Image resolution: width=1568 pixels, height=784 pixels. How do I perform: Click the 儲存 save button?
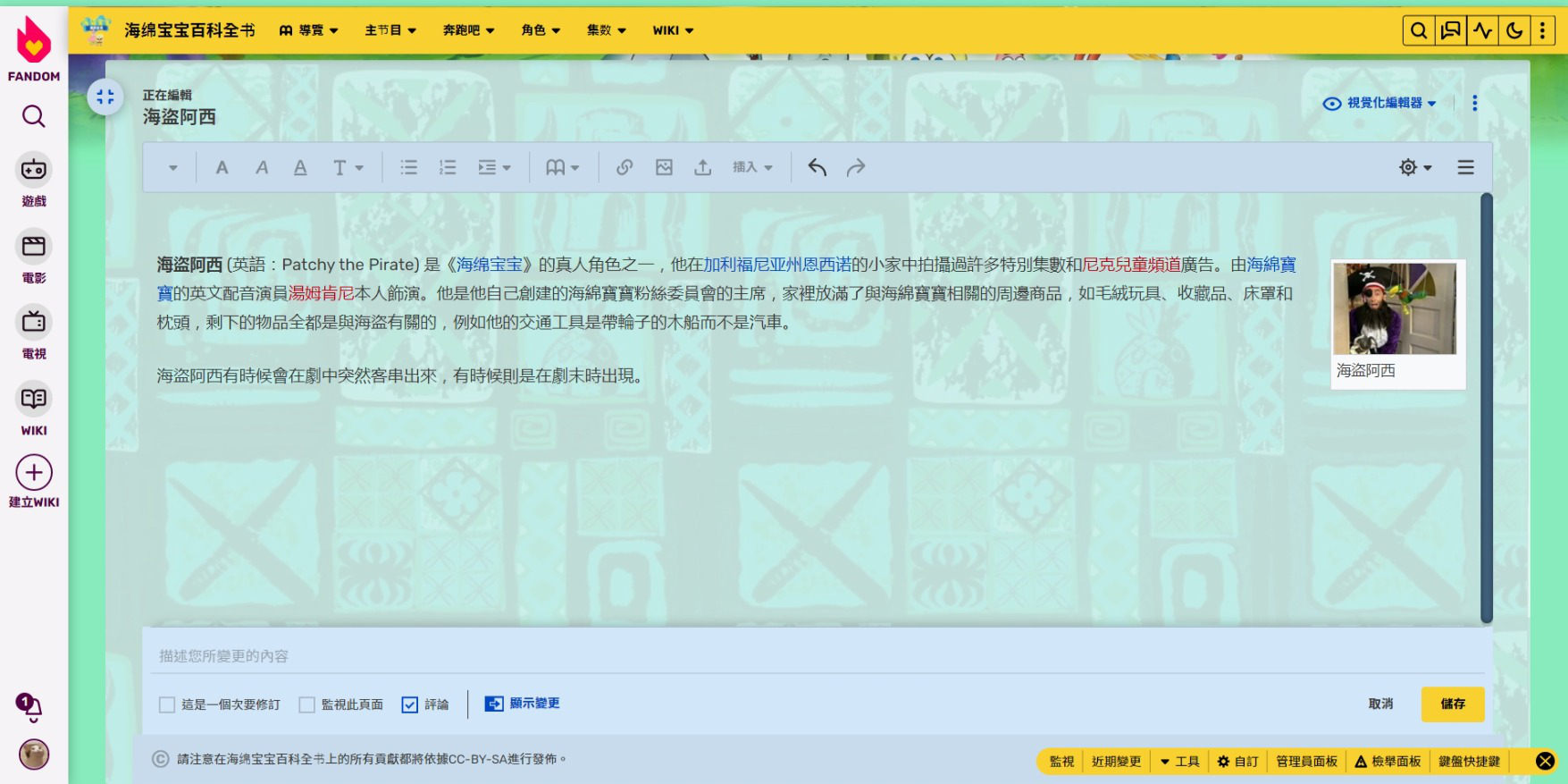pos(1453,704)
